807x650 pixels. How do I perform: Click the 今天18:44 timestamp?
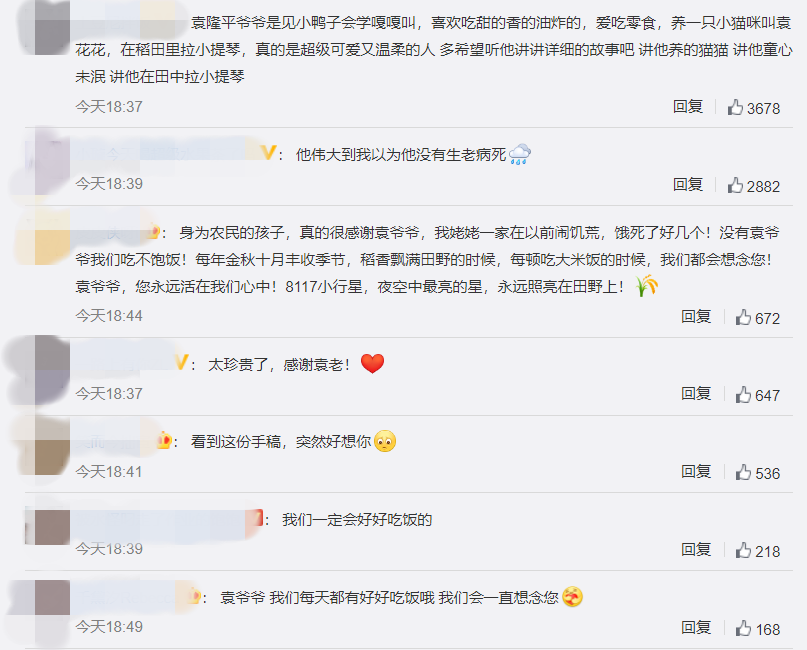(109, 316)
